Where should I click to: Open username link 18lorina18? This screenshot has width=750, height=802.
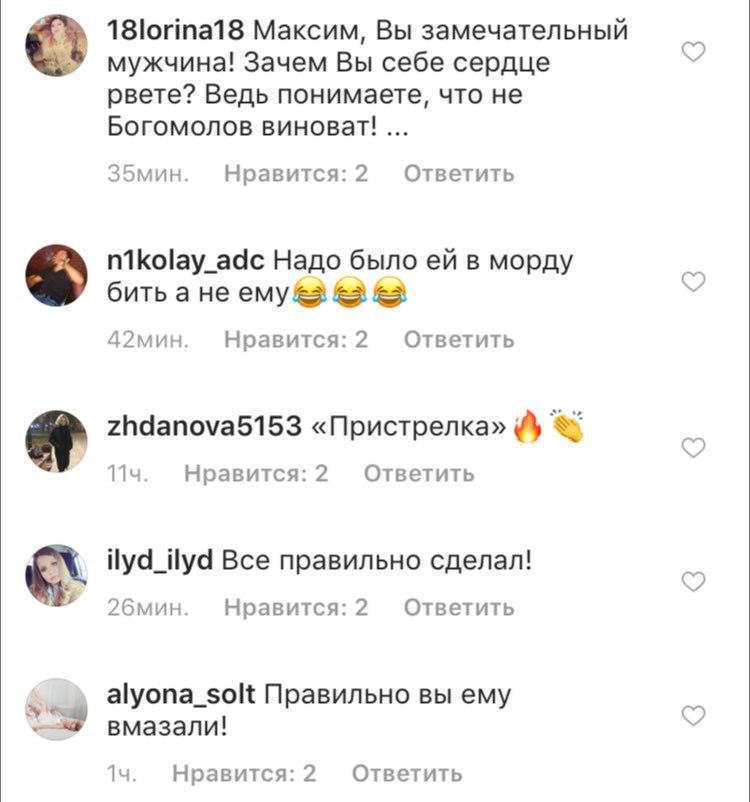[x=175, y=31]
